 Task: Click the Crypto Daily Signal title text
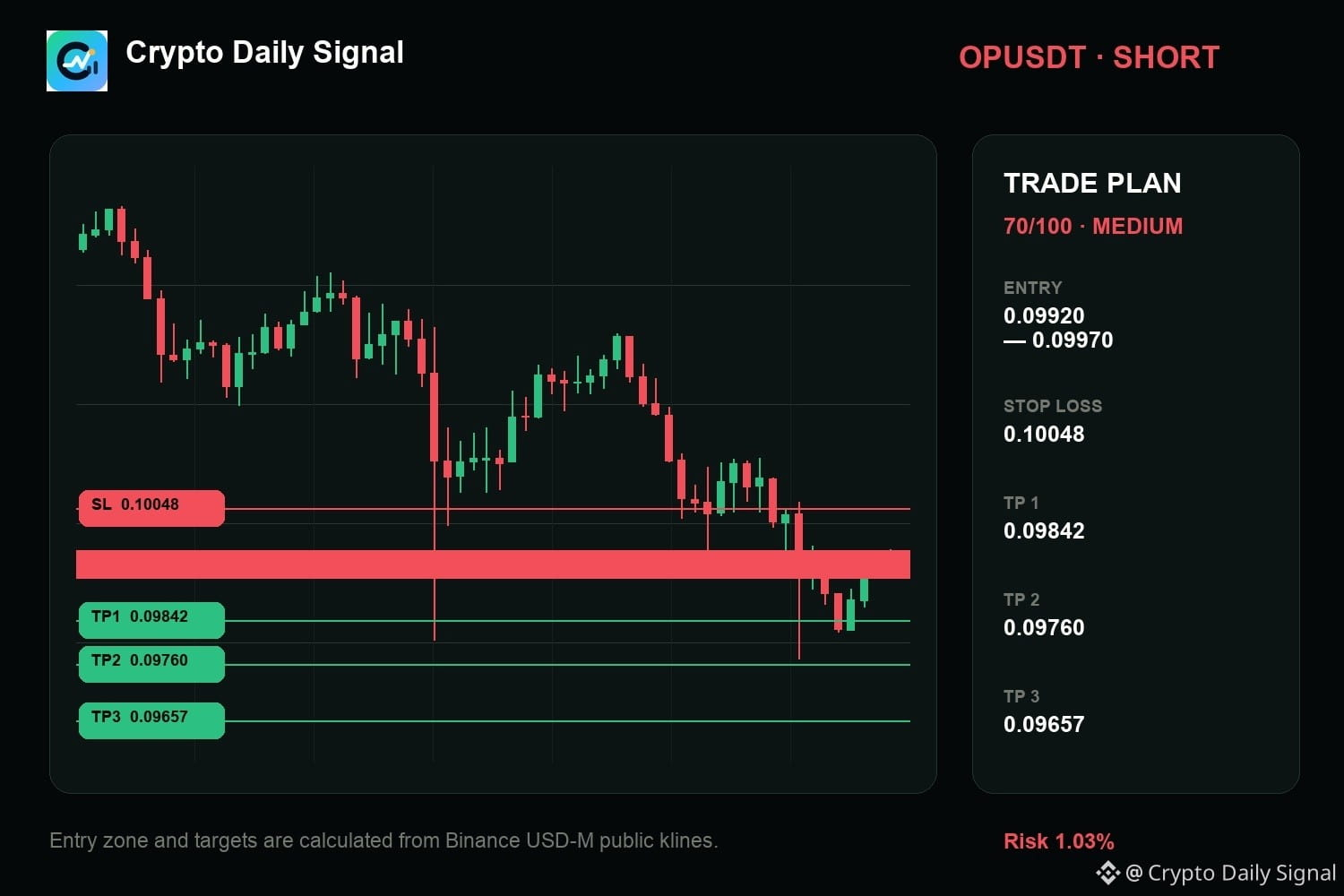[264, 52]
